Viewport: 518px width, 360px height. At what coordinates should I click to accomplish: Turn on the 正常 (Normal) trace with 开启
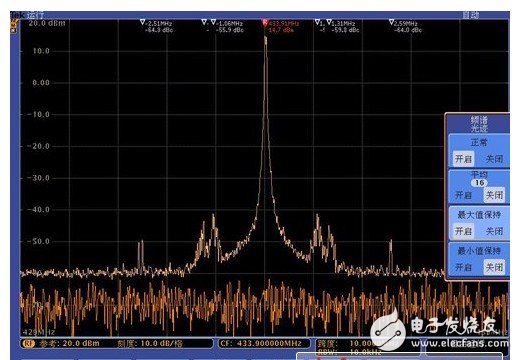[x=463, y=159]
